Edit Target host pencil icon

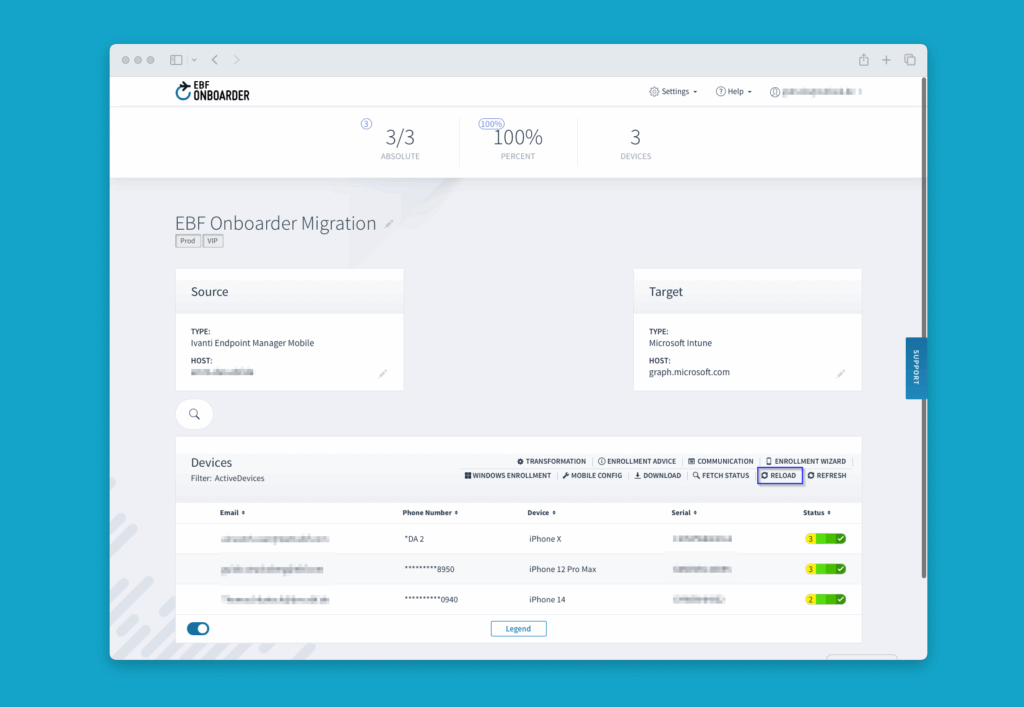coord(840,373)
